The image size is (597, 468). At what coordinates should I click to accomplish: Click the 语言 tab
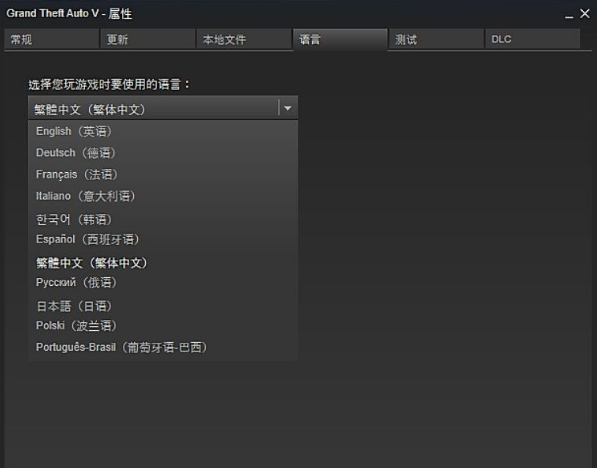(x=340, y=39)
